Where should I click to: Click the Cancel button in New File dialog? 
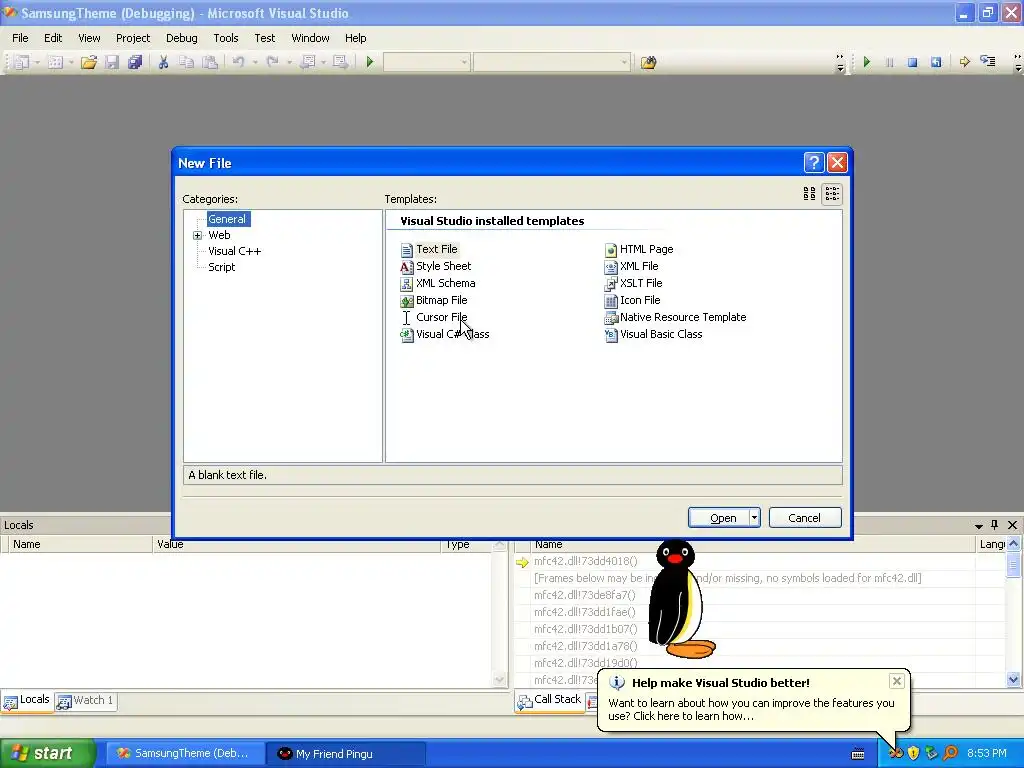click(805, 518)
